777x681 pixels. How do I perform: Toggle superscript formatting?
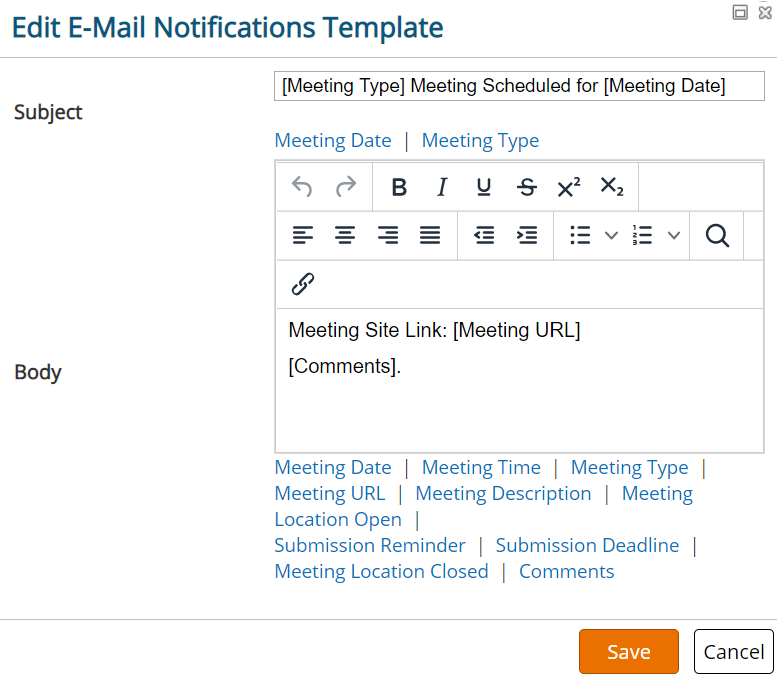click(x=569, y=187)
